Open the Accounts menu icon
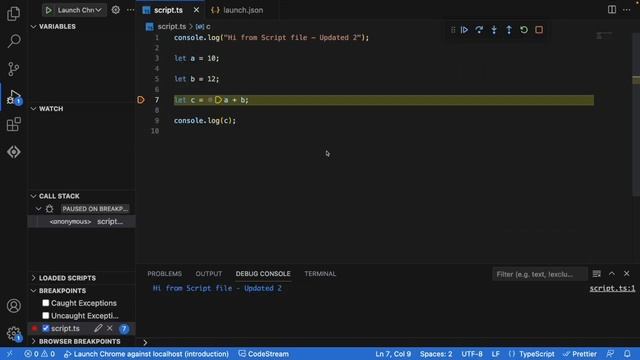640x360 pixels. [13, 306]
